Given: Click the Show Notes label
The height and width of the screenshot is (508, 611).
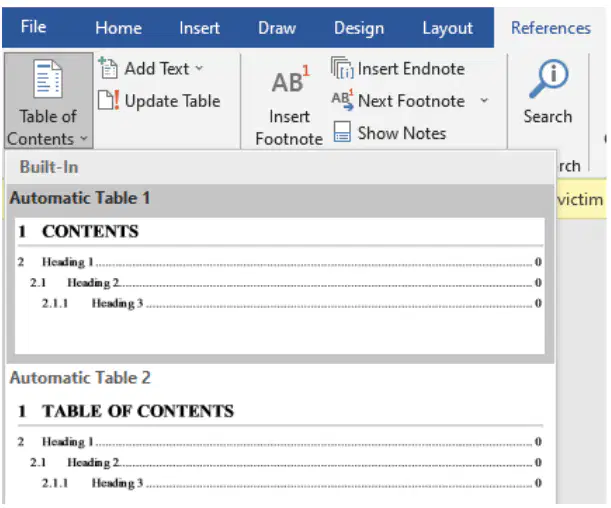Looking at the screenshot, I should tap(402, 133).
